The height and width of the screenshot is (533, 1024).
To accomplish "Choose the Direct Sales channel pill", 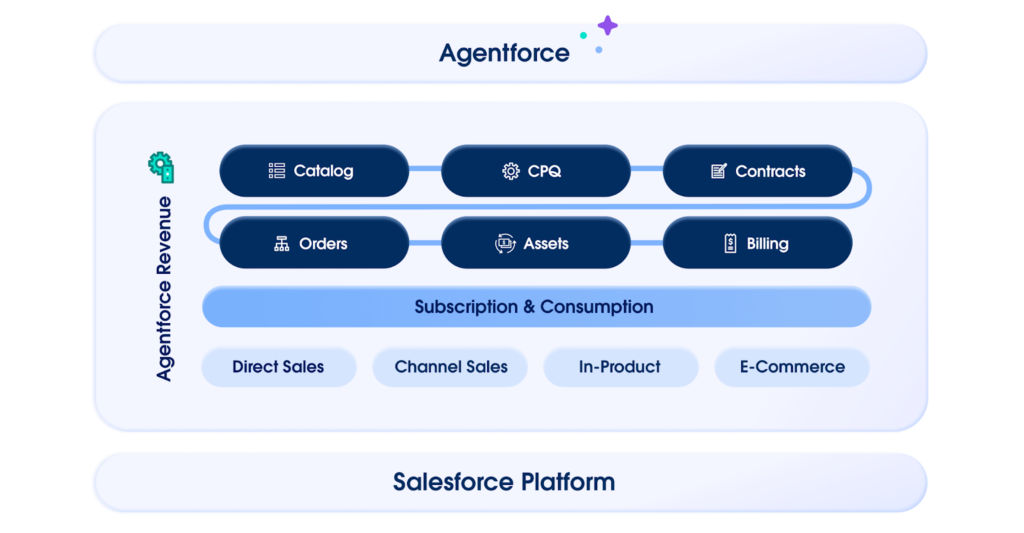I will click(278, 367).
